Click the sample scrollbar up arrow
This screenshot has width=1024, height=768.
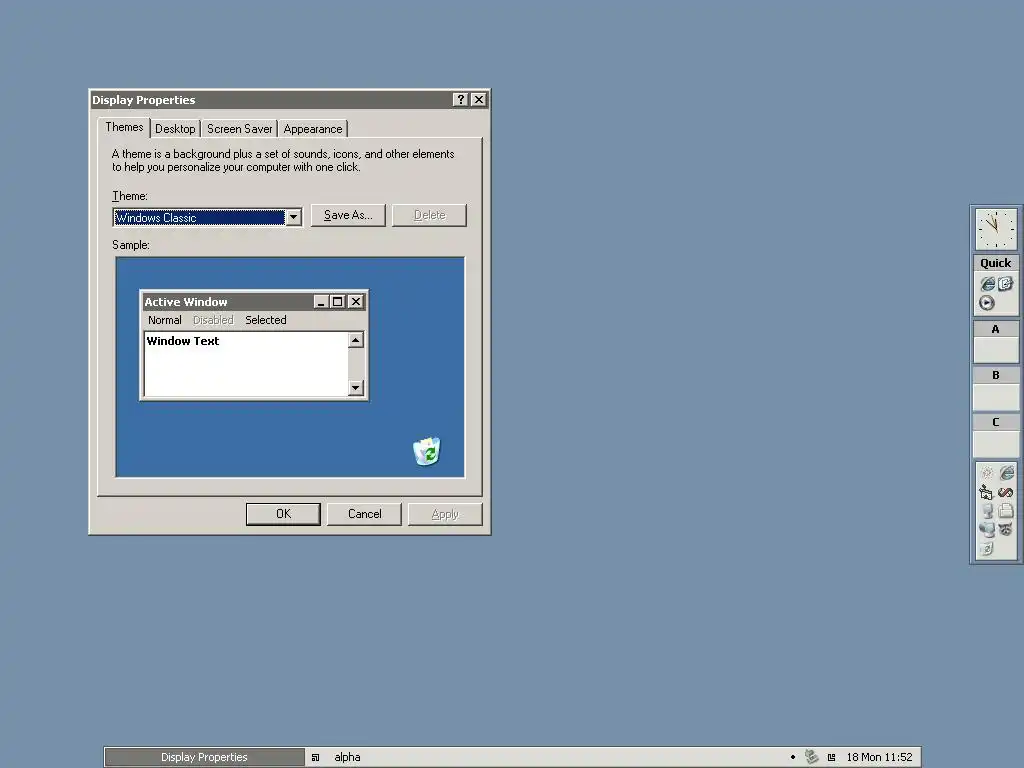click(356, 340)
